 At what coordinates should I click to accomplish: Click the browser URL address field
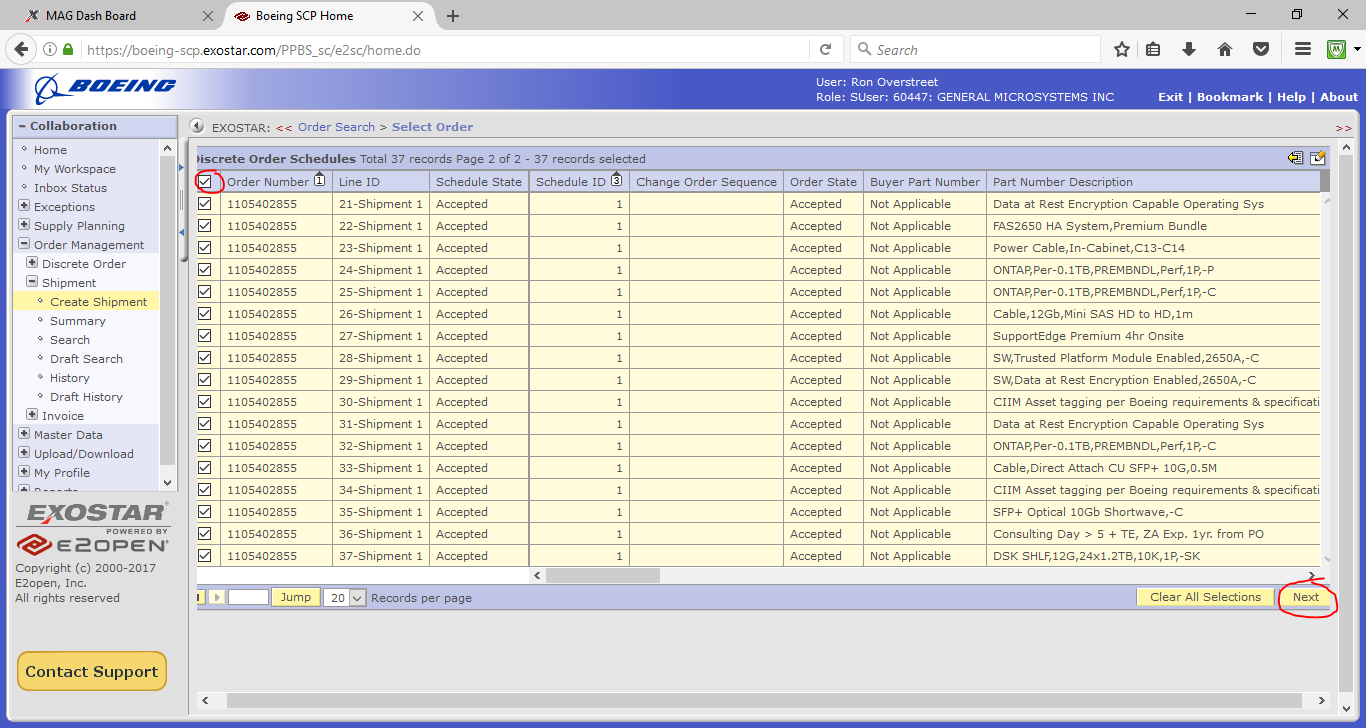[445, 49]
